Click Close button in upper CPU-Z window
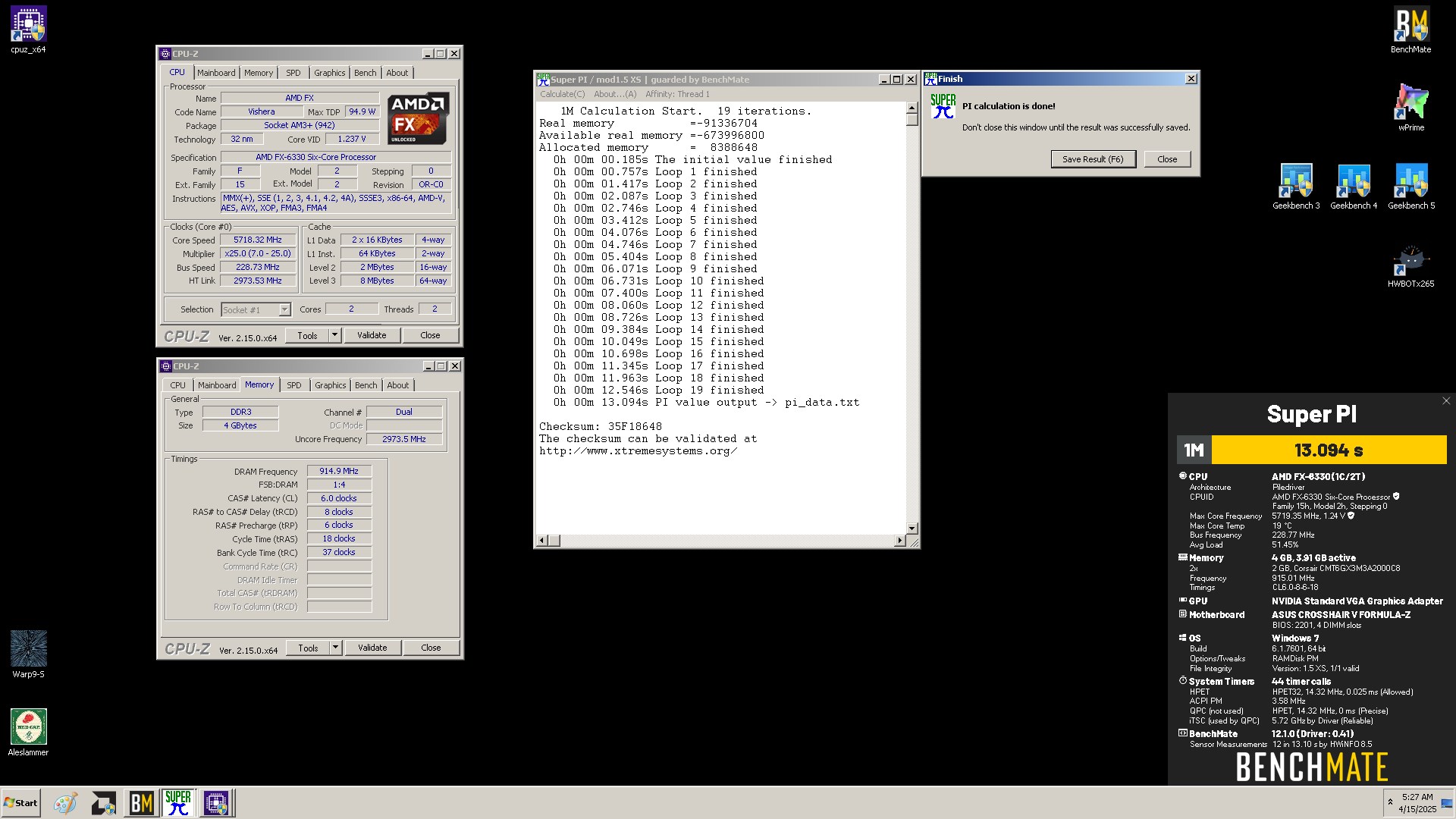 (430, 335)
